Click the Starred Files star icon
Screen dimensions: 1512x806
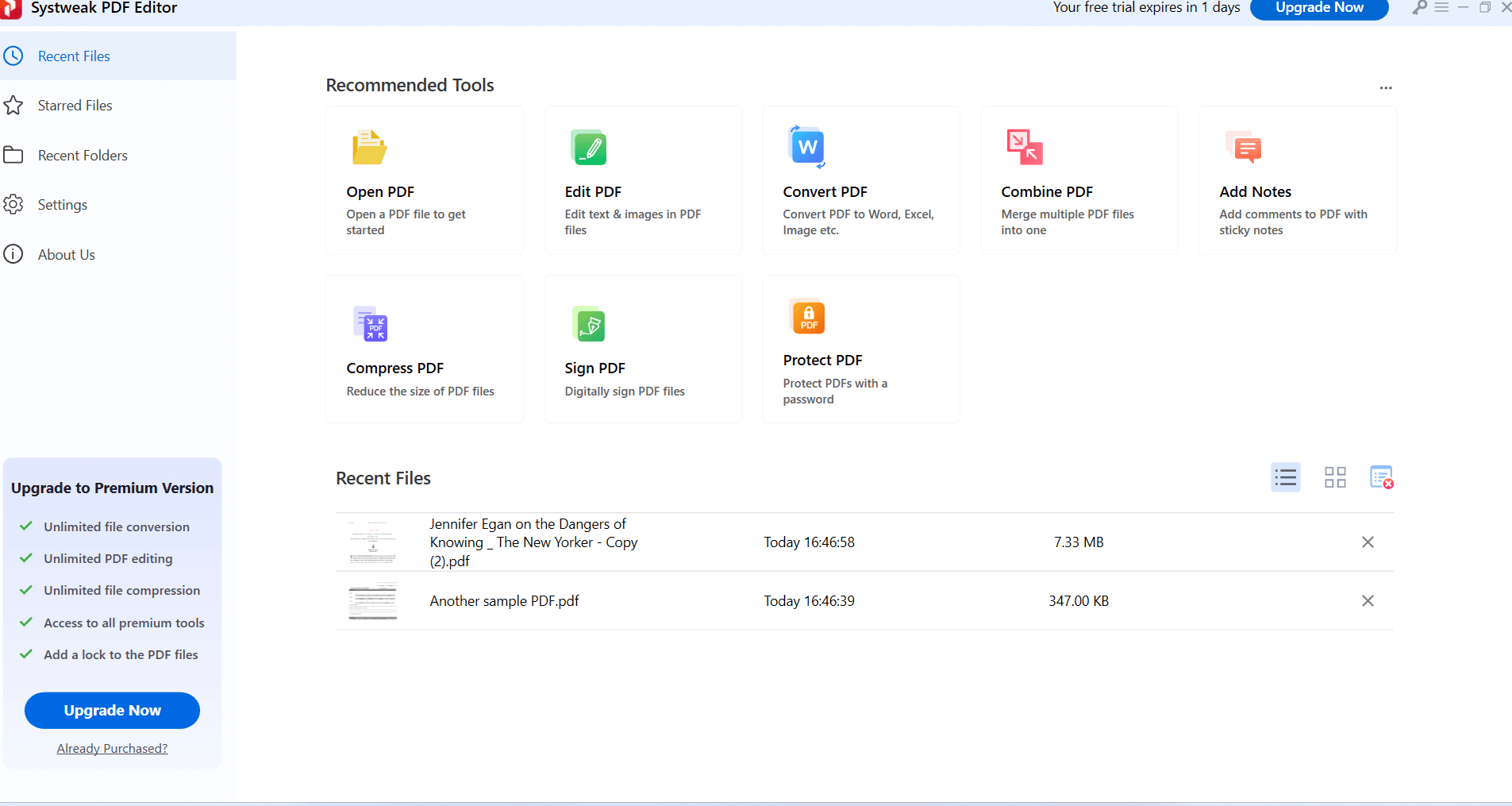click(x=13, y=106)
